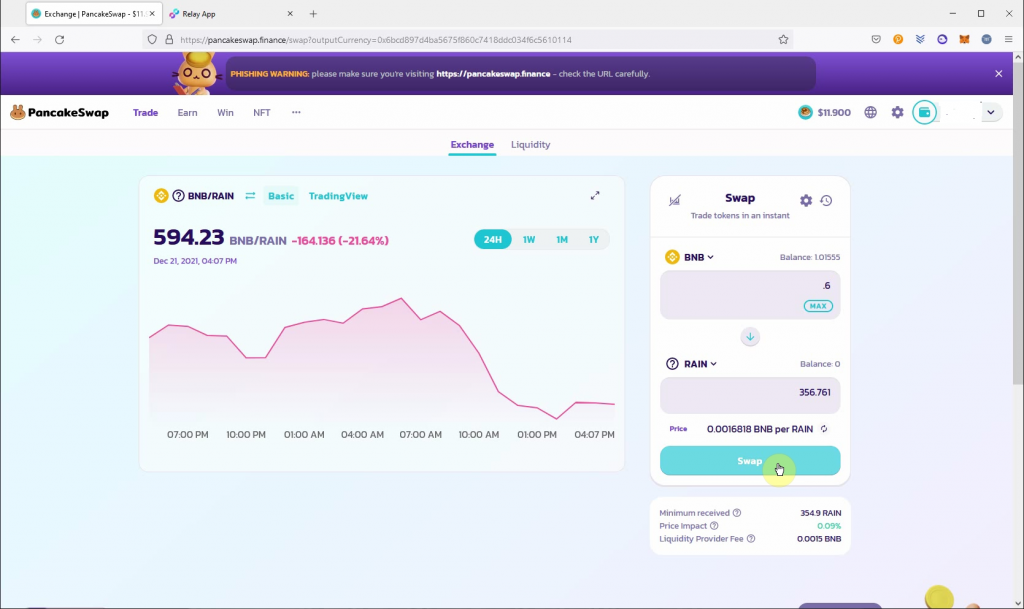Open the browser hamburger menu
This screenshot has height=609, width=1024.
(1008, 40)
